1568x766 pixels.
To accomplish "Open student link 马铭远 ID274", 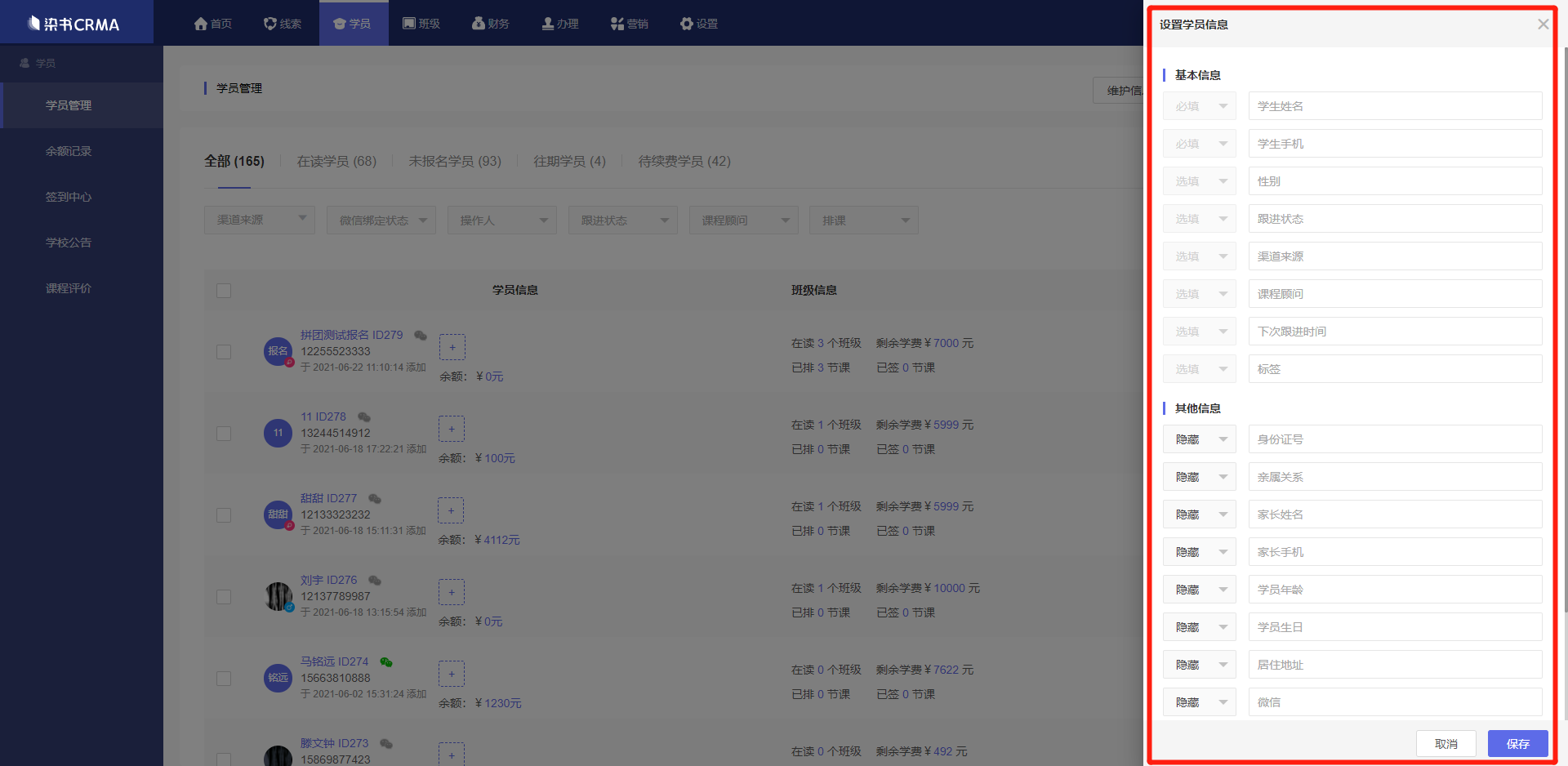I will pos(334,661).
